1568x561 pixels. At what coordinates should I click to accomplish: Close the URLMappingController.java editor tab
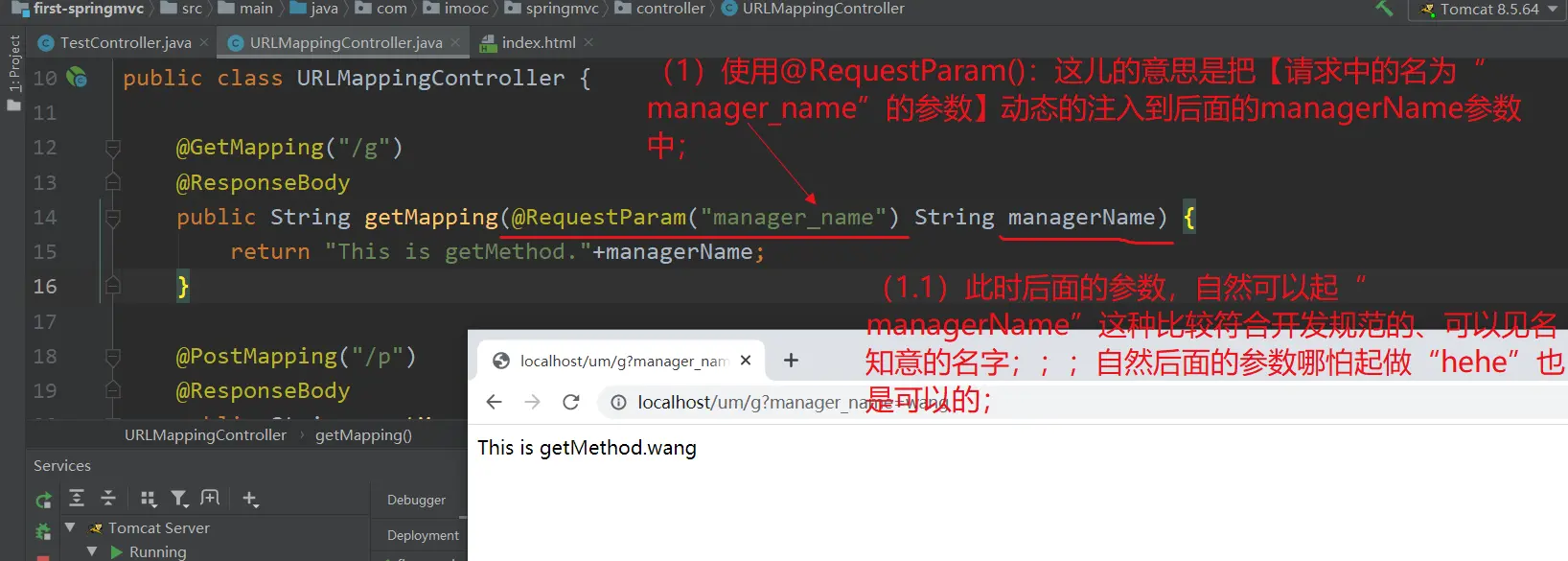(x=455, y=42)
